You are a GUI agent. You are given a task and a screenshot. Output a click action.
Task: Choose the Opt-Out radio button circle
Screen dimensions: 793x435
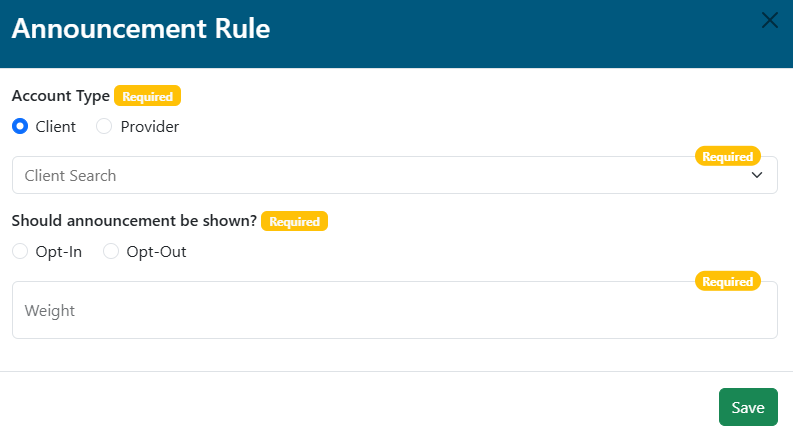point(111,252)
